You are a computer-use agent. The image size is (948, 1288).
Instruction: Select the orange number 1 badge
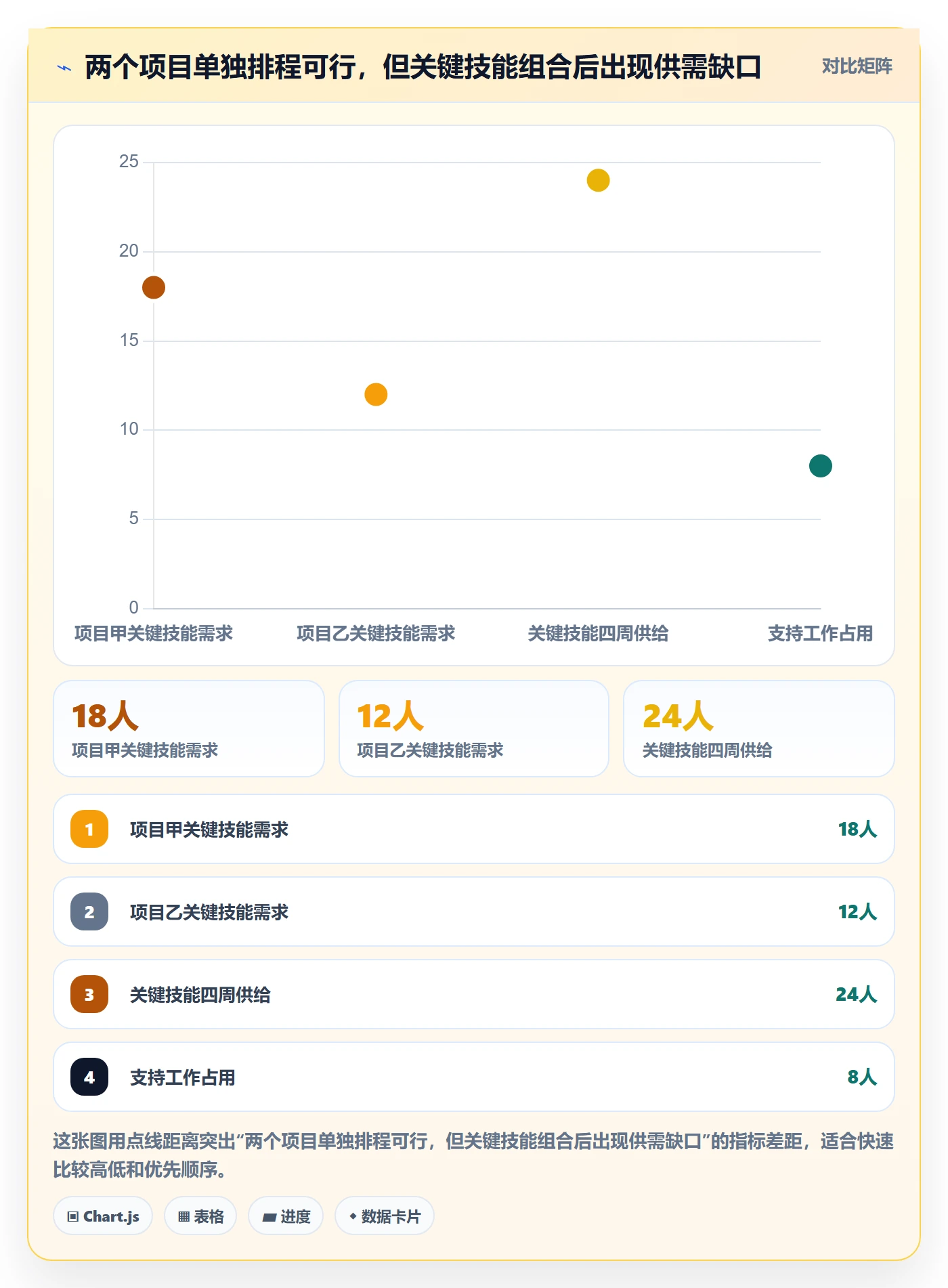[x=89, y=829]
